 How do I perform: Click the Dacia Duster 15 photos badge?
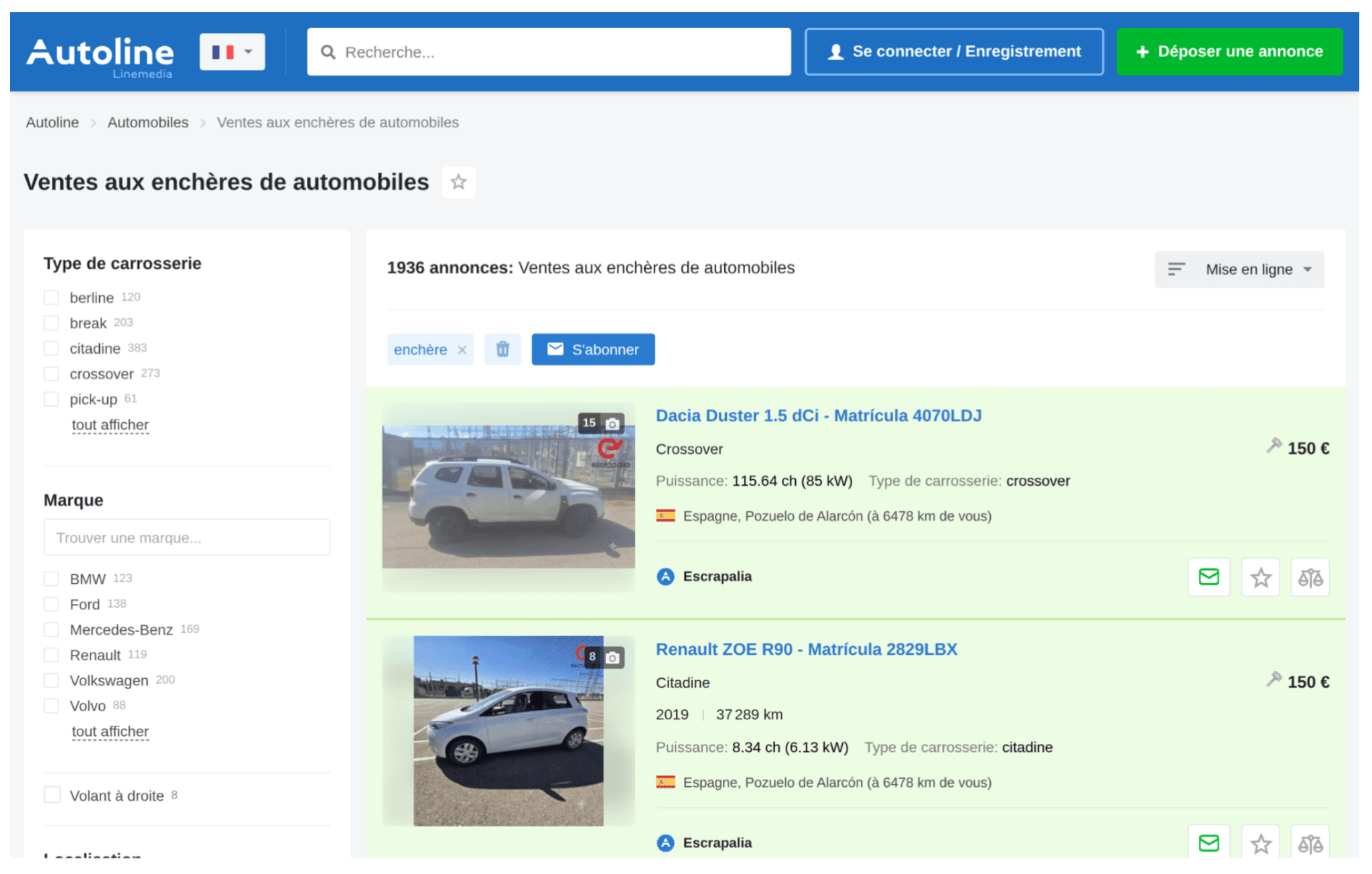601,423
